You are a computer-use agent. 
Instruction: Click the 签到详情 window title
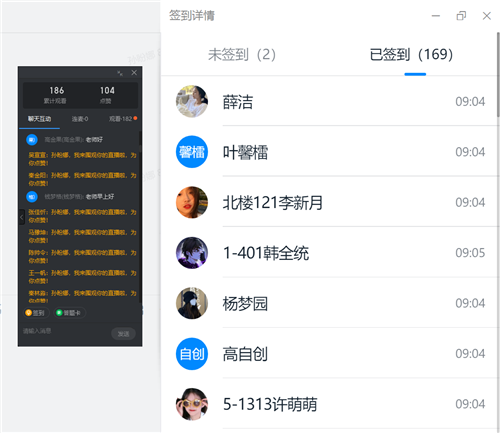tap(192, 15)
